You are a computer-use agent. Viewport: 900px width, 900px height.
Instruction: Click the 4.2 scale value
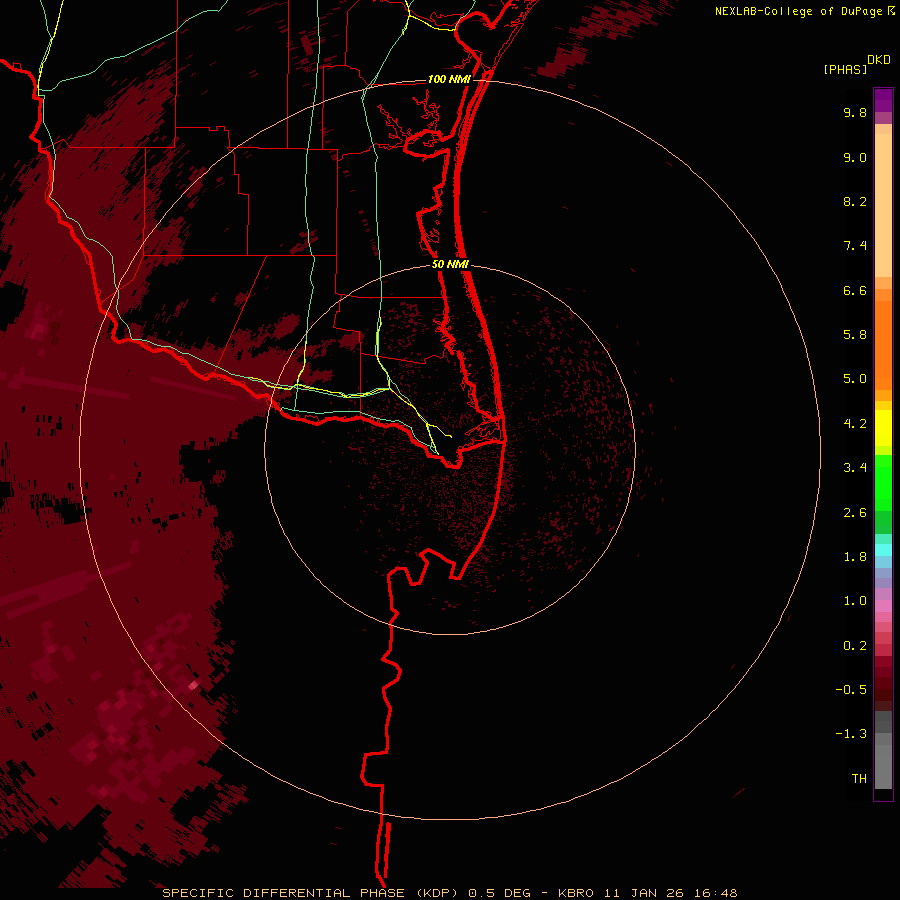coord(855,424)
